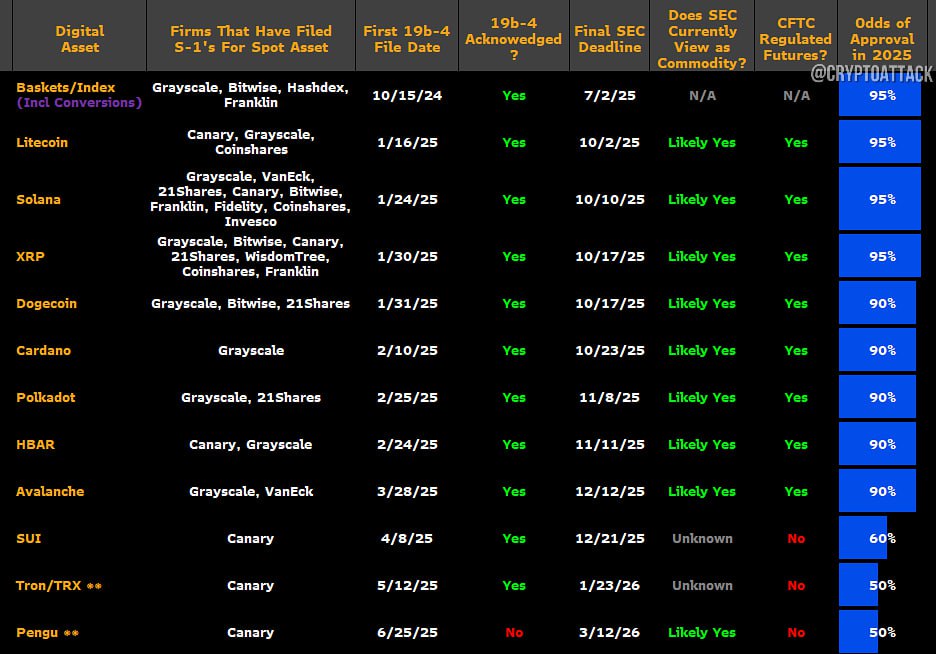
Task: Select "Canary" in the SUI row
Action: (251, 538)
